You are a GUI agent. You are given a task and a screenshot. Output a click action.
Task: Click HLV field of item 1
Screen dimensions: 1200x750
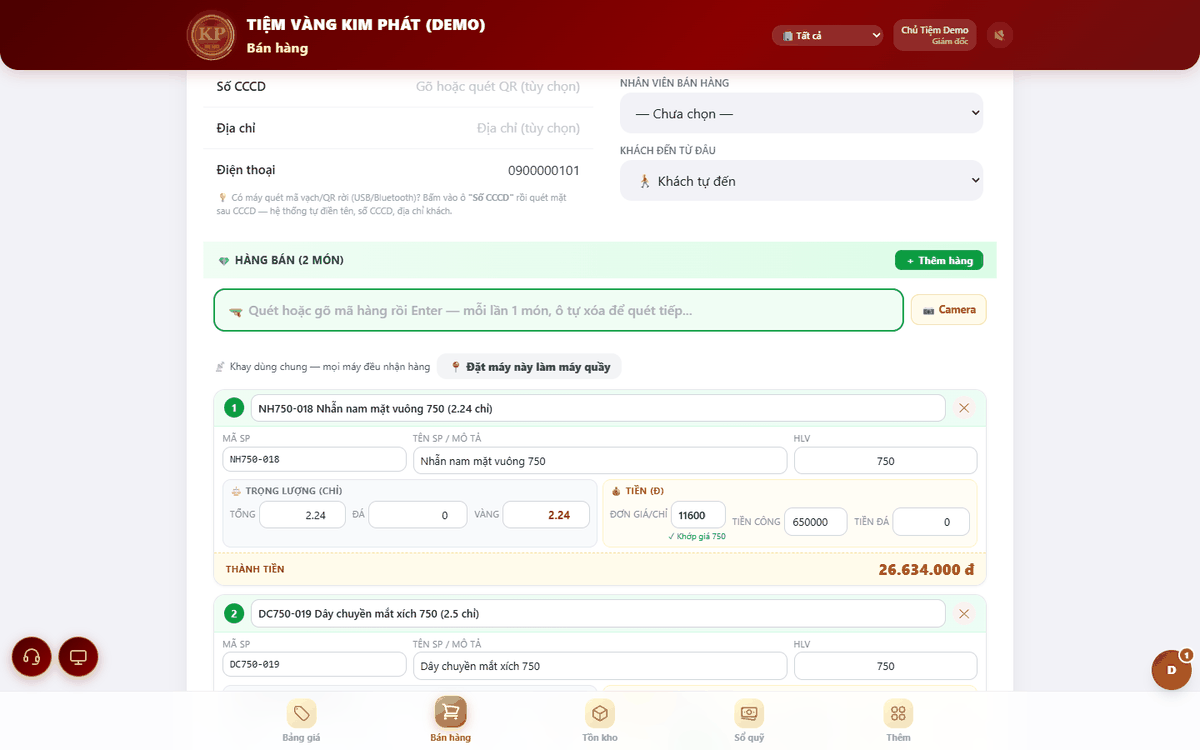(x=885, y=461)
